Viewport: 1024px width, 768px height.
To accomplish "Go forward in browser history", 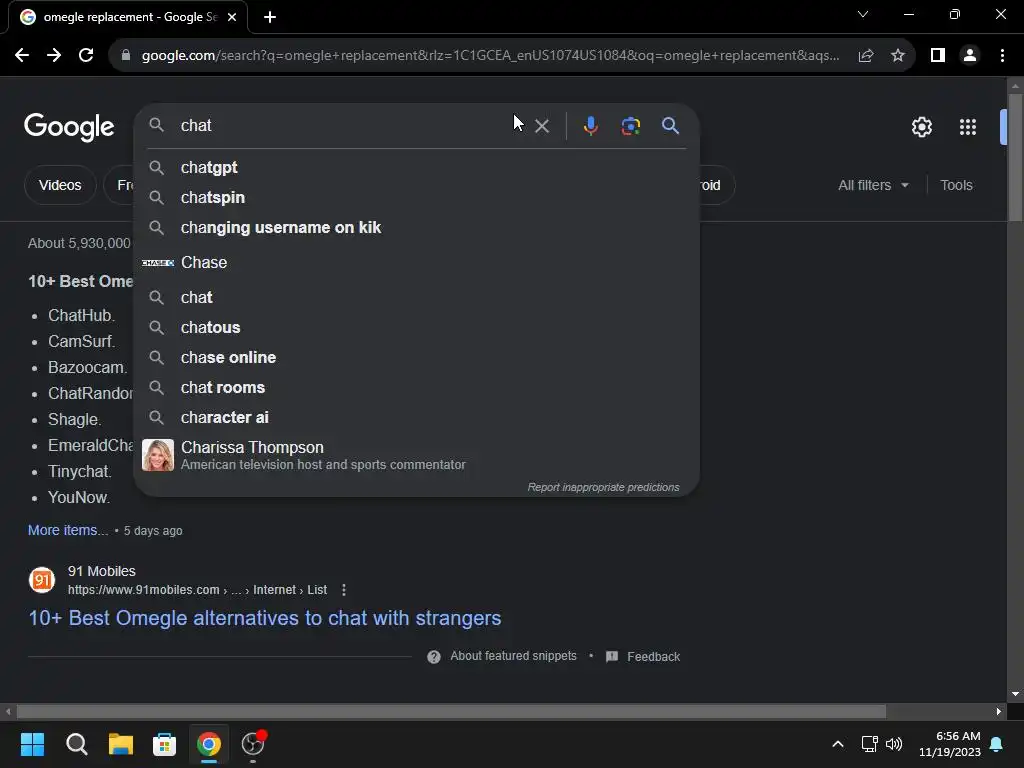I will pyautogui.click(x=54, y=56).
